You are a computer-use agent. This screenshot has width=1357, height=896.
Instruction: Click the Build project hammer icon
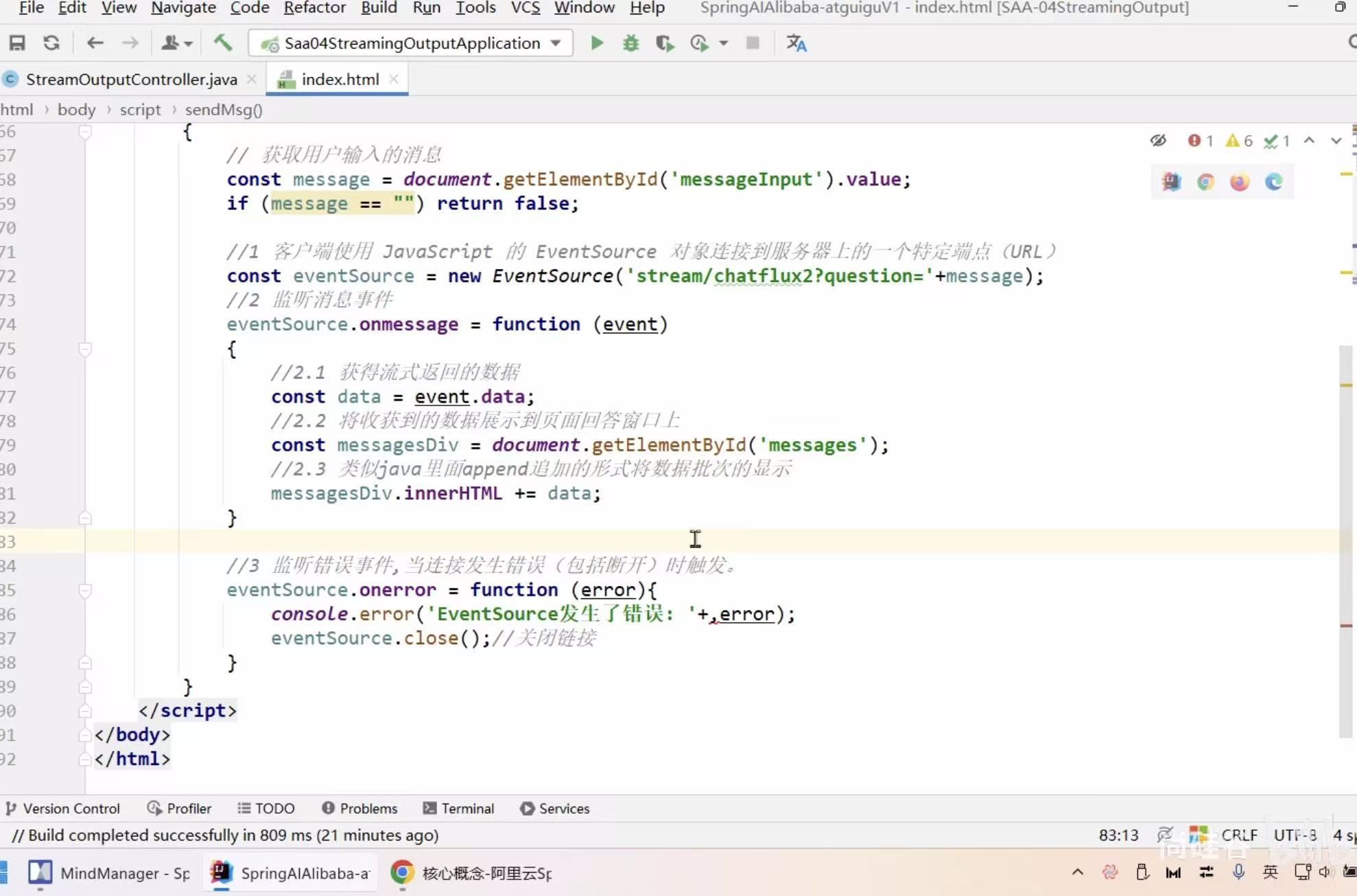[222, 43]
